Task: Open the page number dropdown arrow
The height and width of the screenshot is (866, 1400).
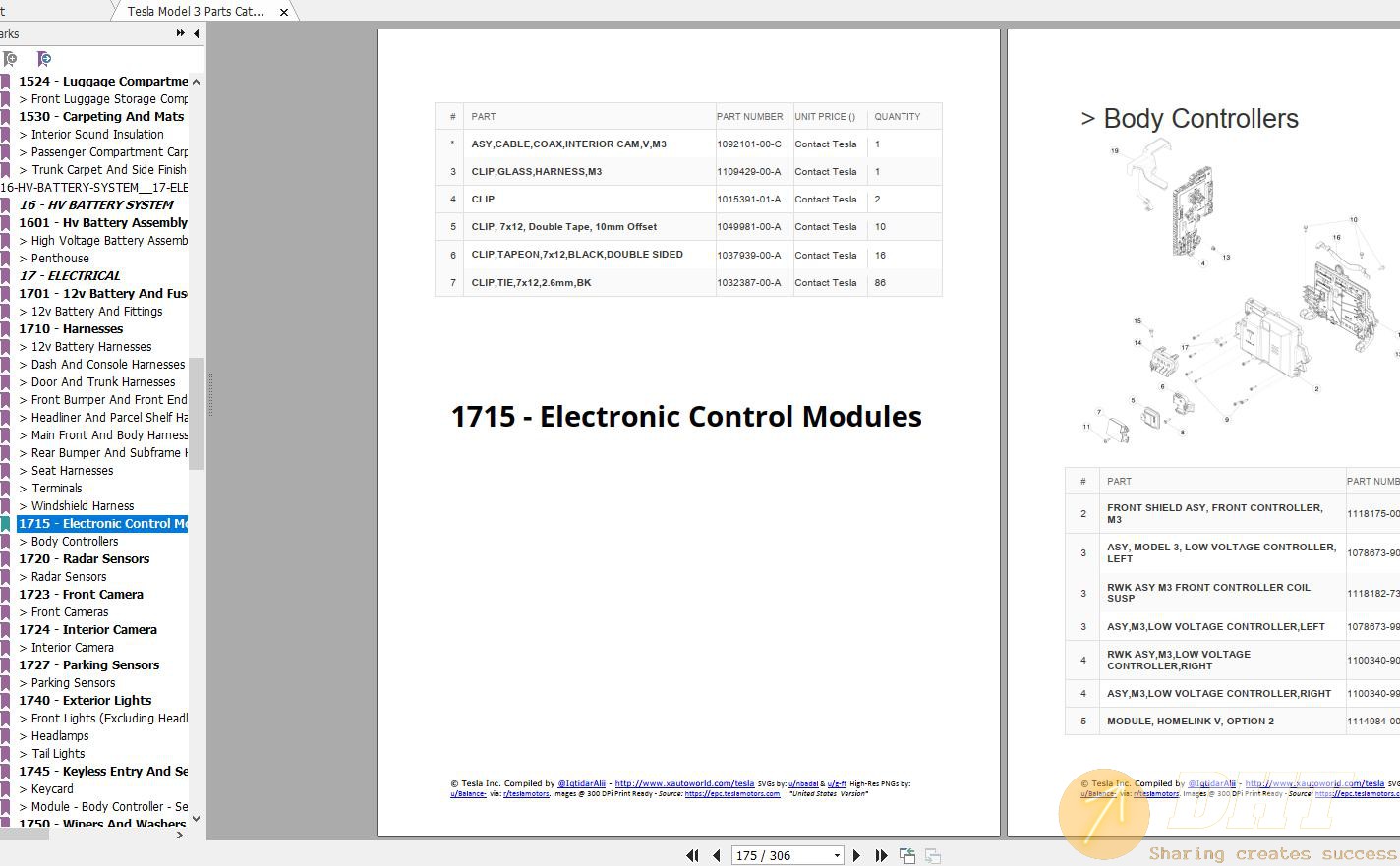Action: point(837,855)
